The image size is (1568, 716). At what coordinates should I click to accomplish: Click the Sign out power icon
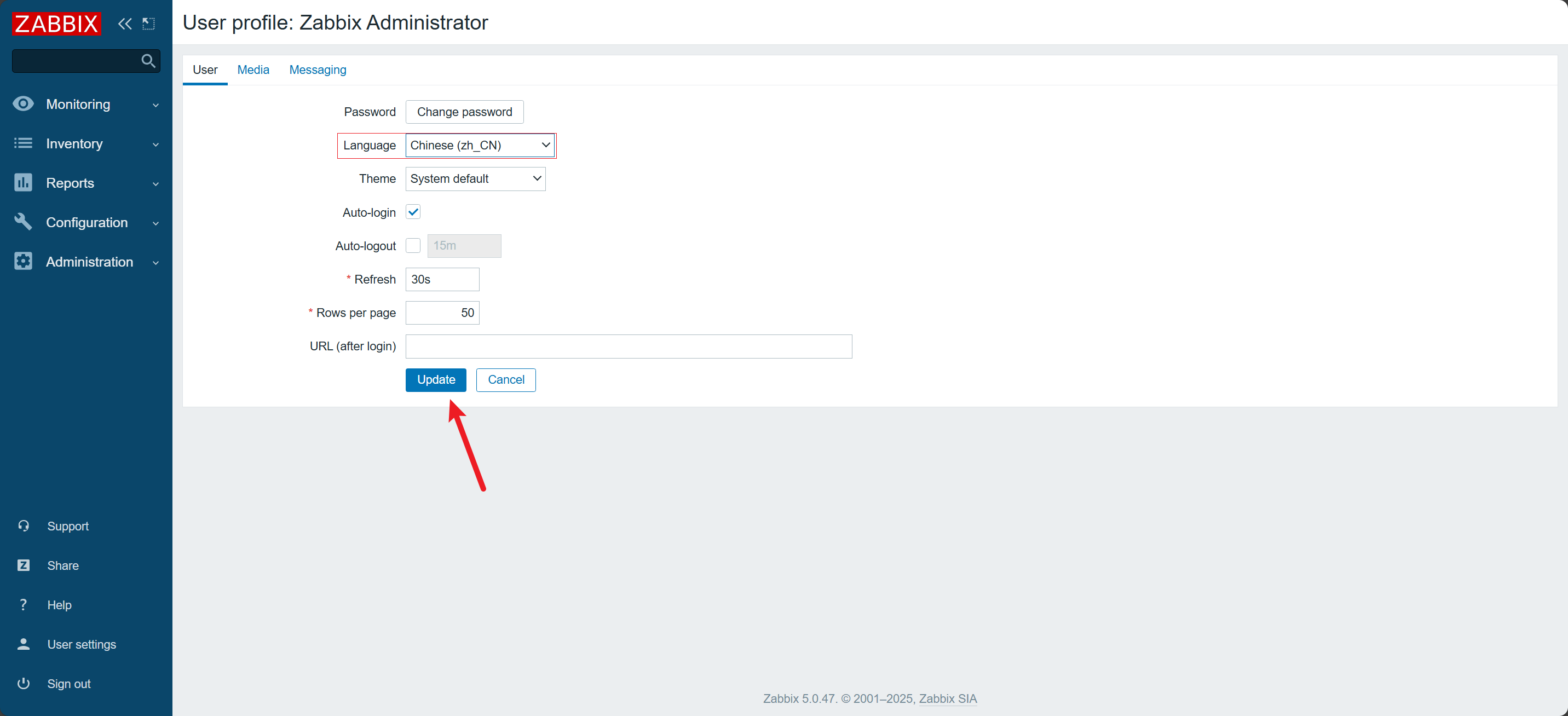coord(23,683)
